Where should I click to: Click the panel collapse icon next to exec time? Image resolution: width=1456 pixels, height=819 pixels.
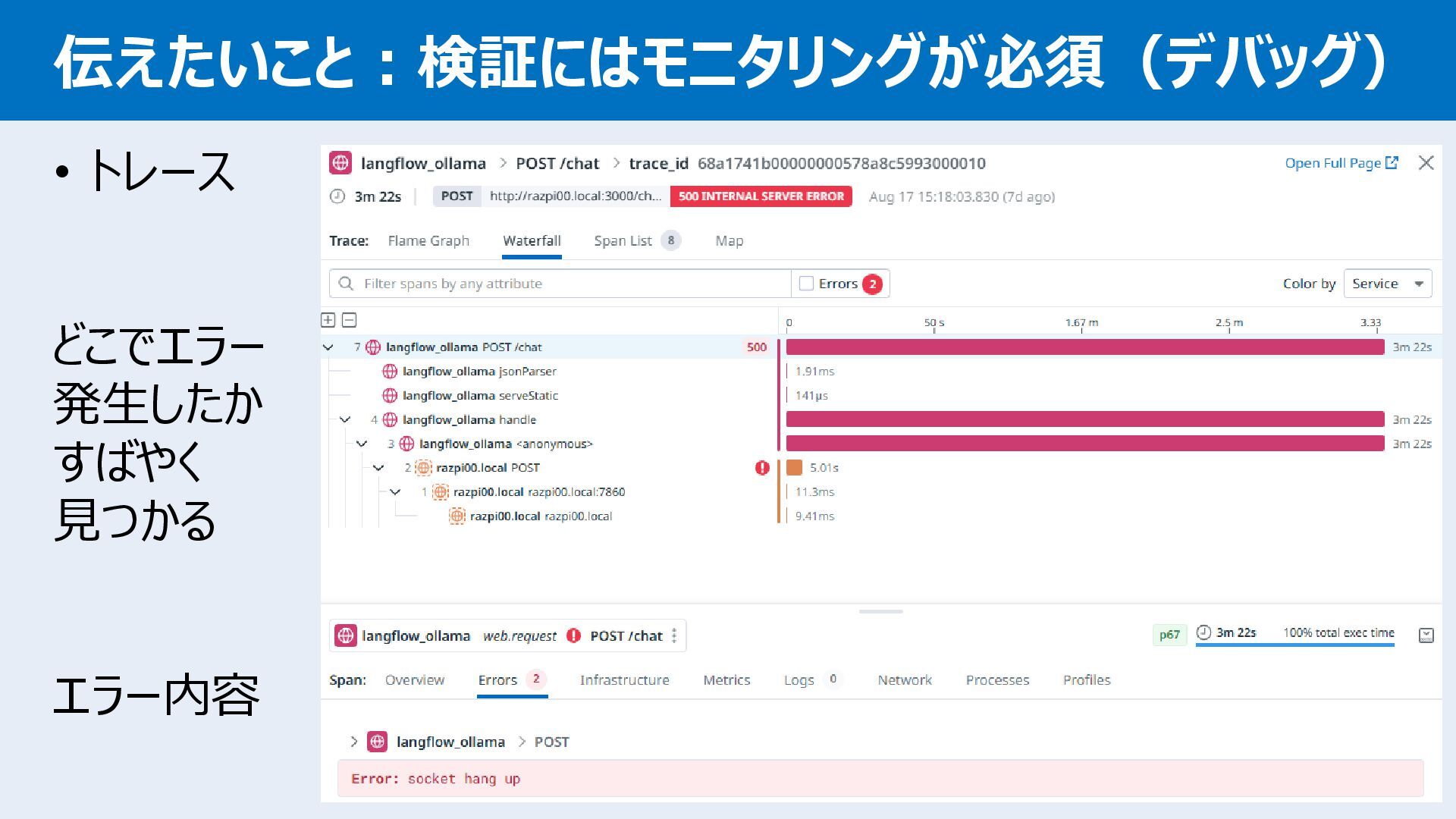click(1426, 635)
